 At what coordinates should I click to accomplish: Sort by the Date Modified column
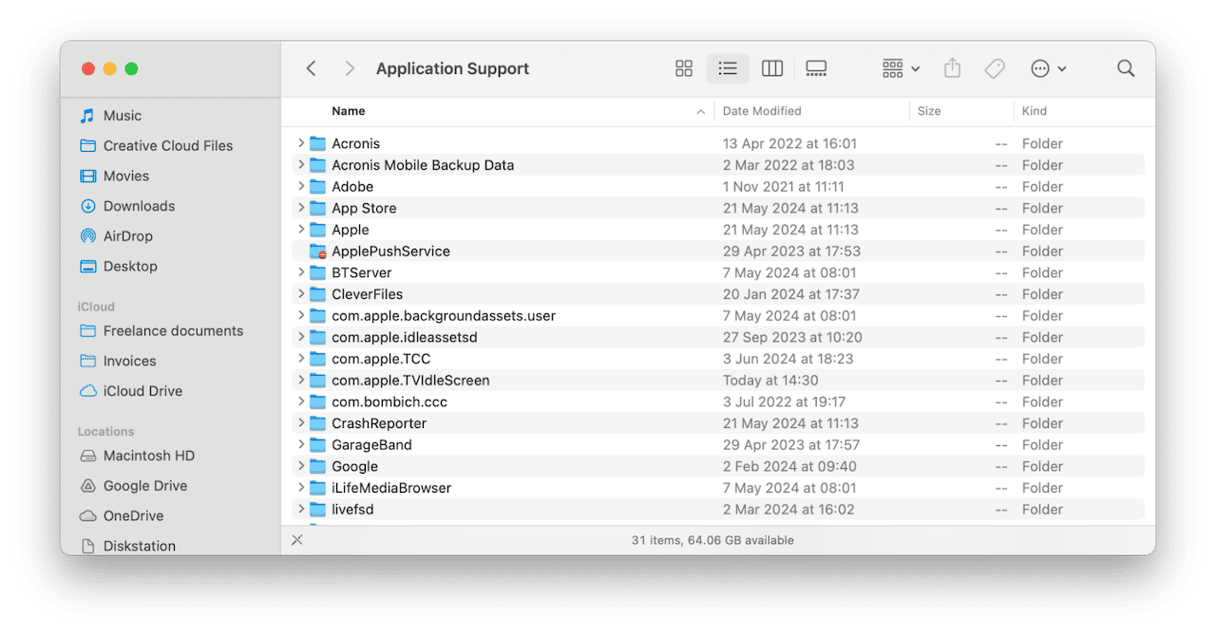[762, 111]
